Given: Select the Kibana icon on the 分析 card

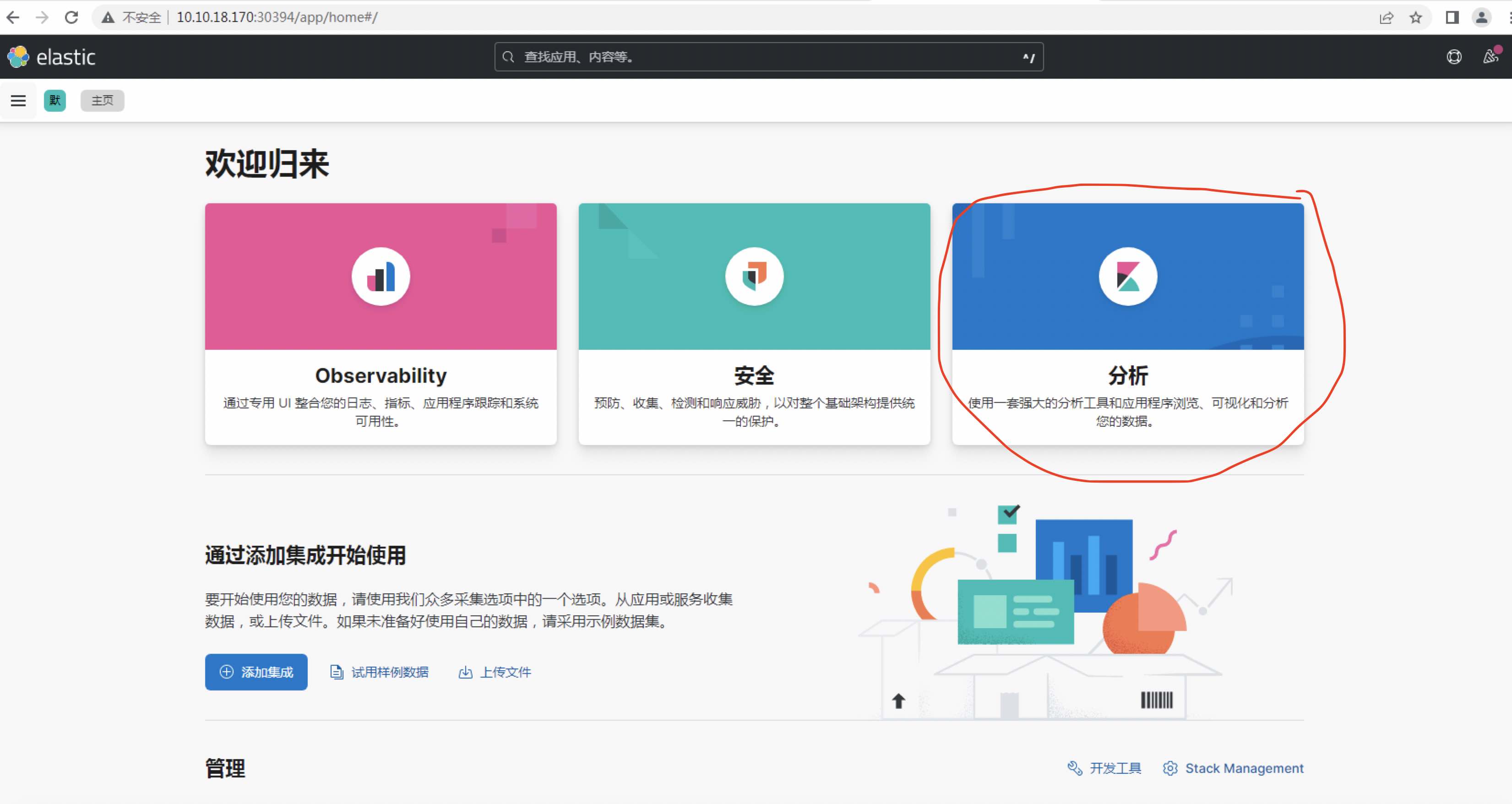Looking at the screenshot, I should click(1127, 276).
